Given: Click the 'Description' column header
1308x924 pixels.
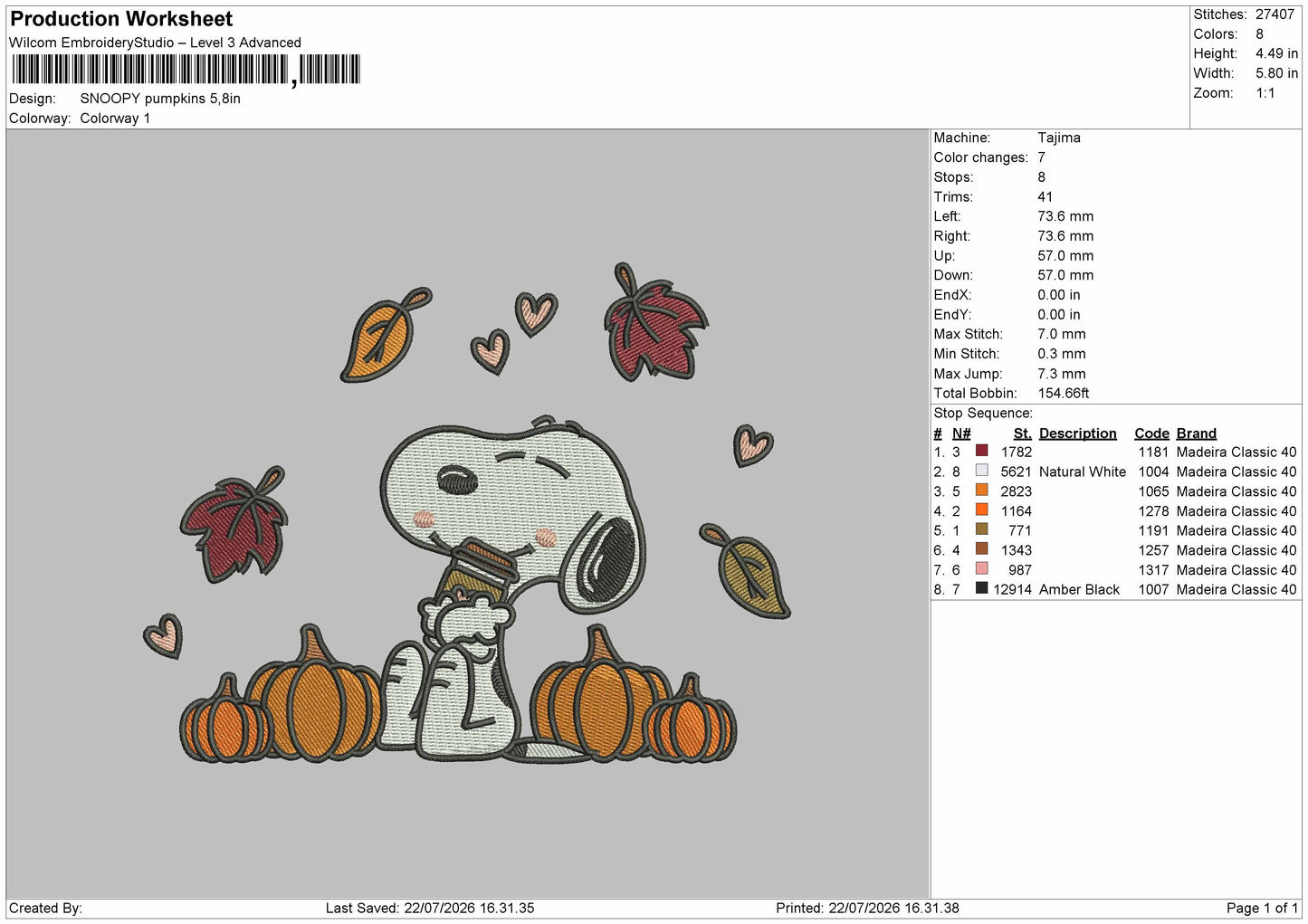Looking at the screenshot, I should (1078, 433).
